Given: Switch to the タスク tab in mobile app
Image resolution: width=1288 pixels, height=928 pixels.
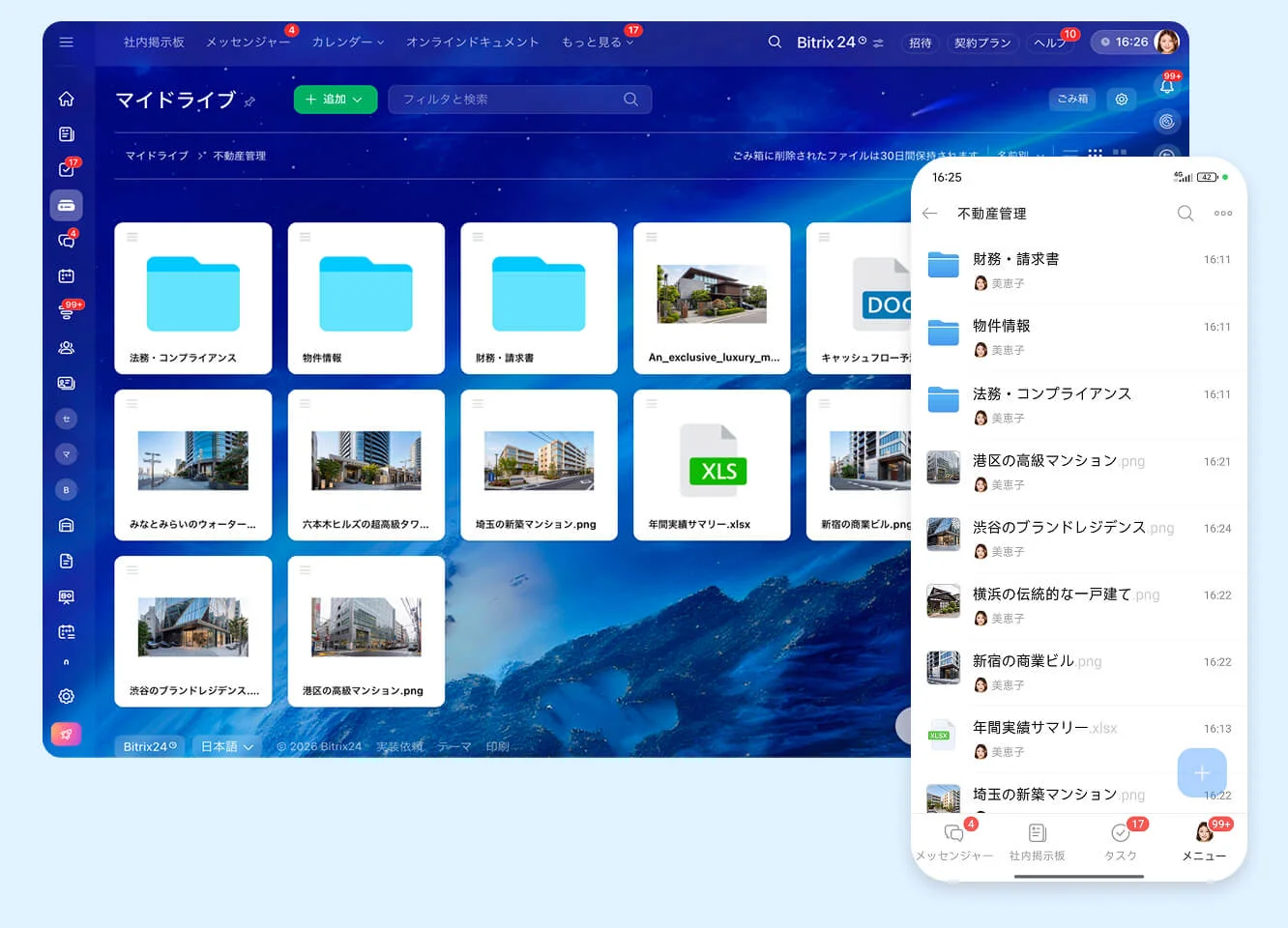Looking at the screenshot, I should coord(1120,841).
